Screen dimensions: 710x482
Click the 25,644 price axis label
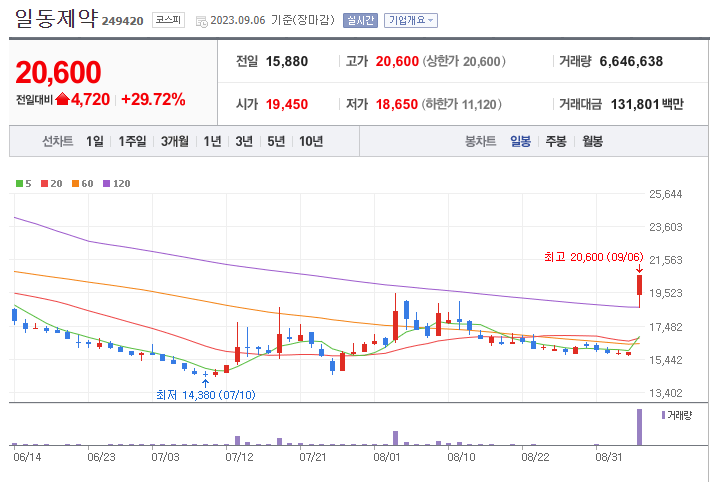(666, 194)
